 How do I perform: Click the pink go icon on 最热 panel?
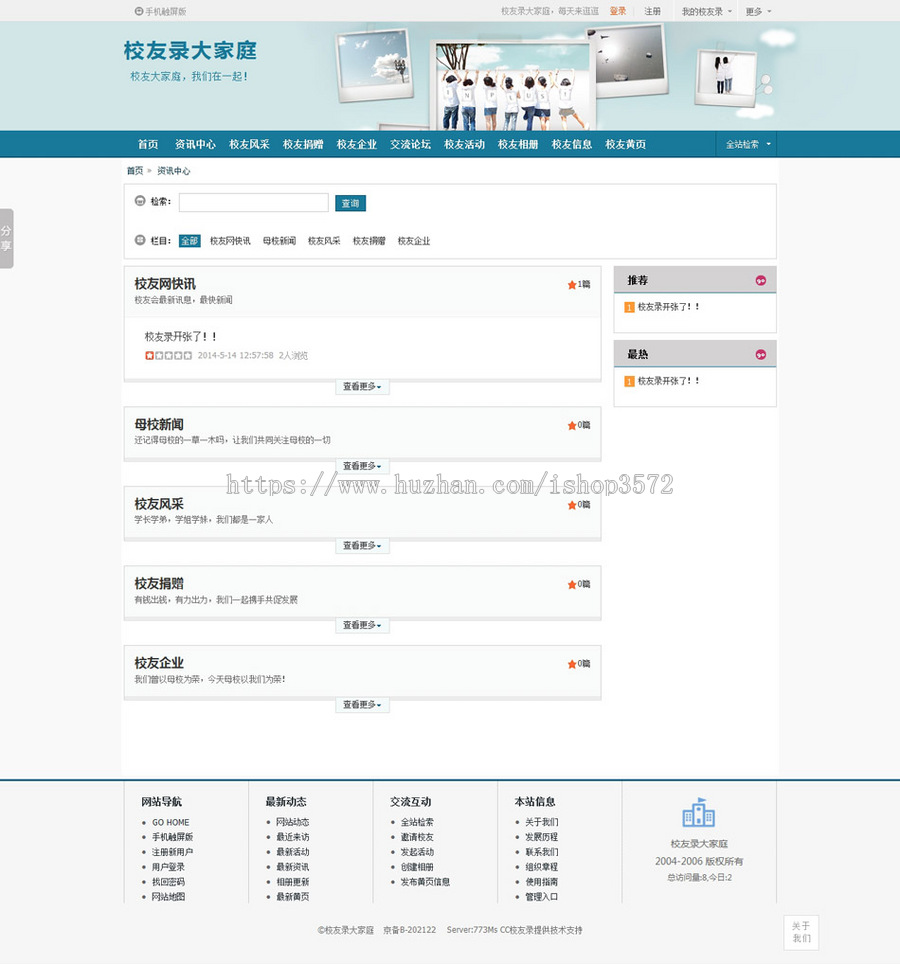click(761, 353)
